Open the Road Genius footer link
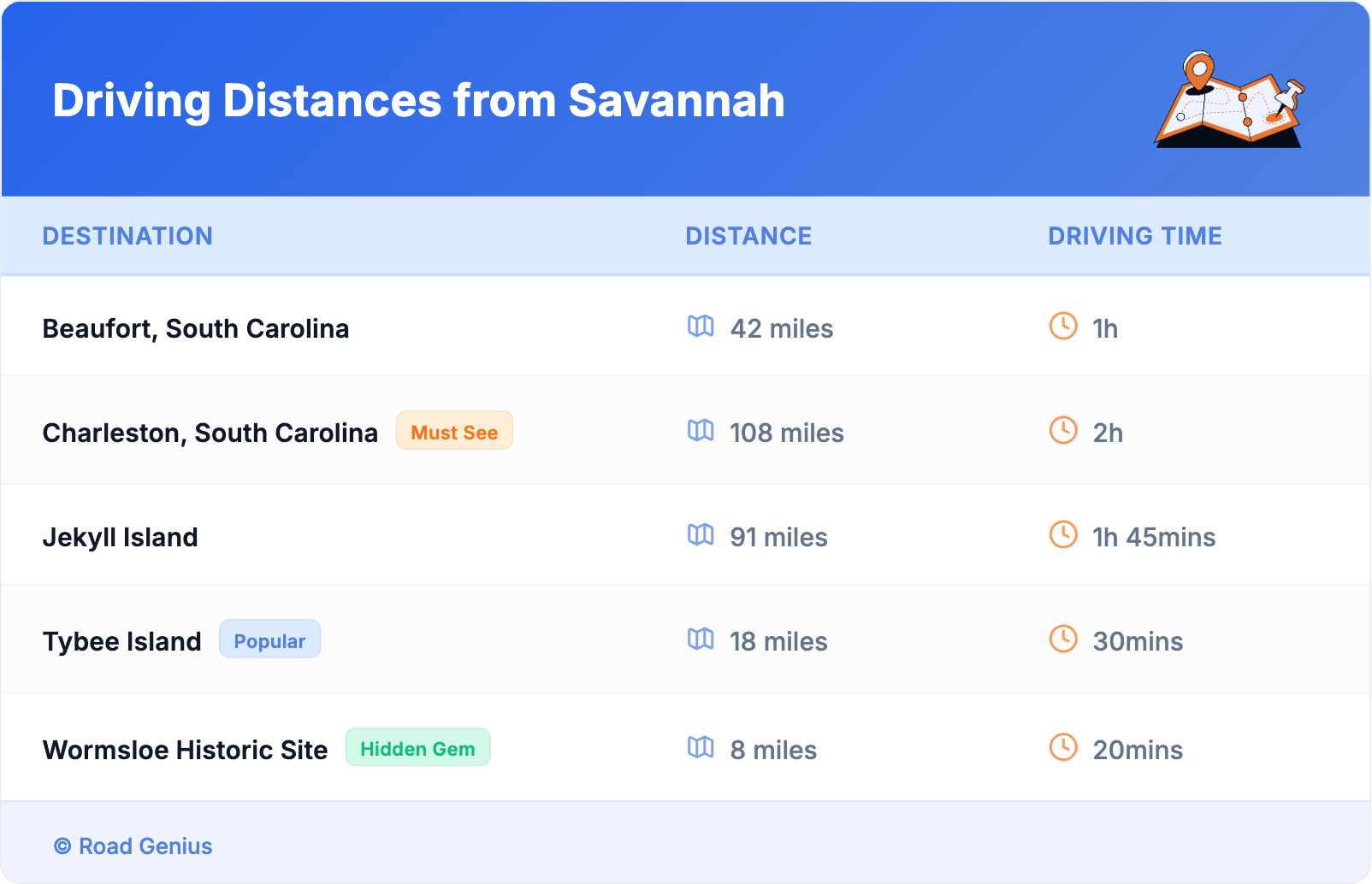The height and width of the screenshot is (884, 1372). [x=133, y=846]
